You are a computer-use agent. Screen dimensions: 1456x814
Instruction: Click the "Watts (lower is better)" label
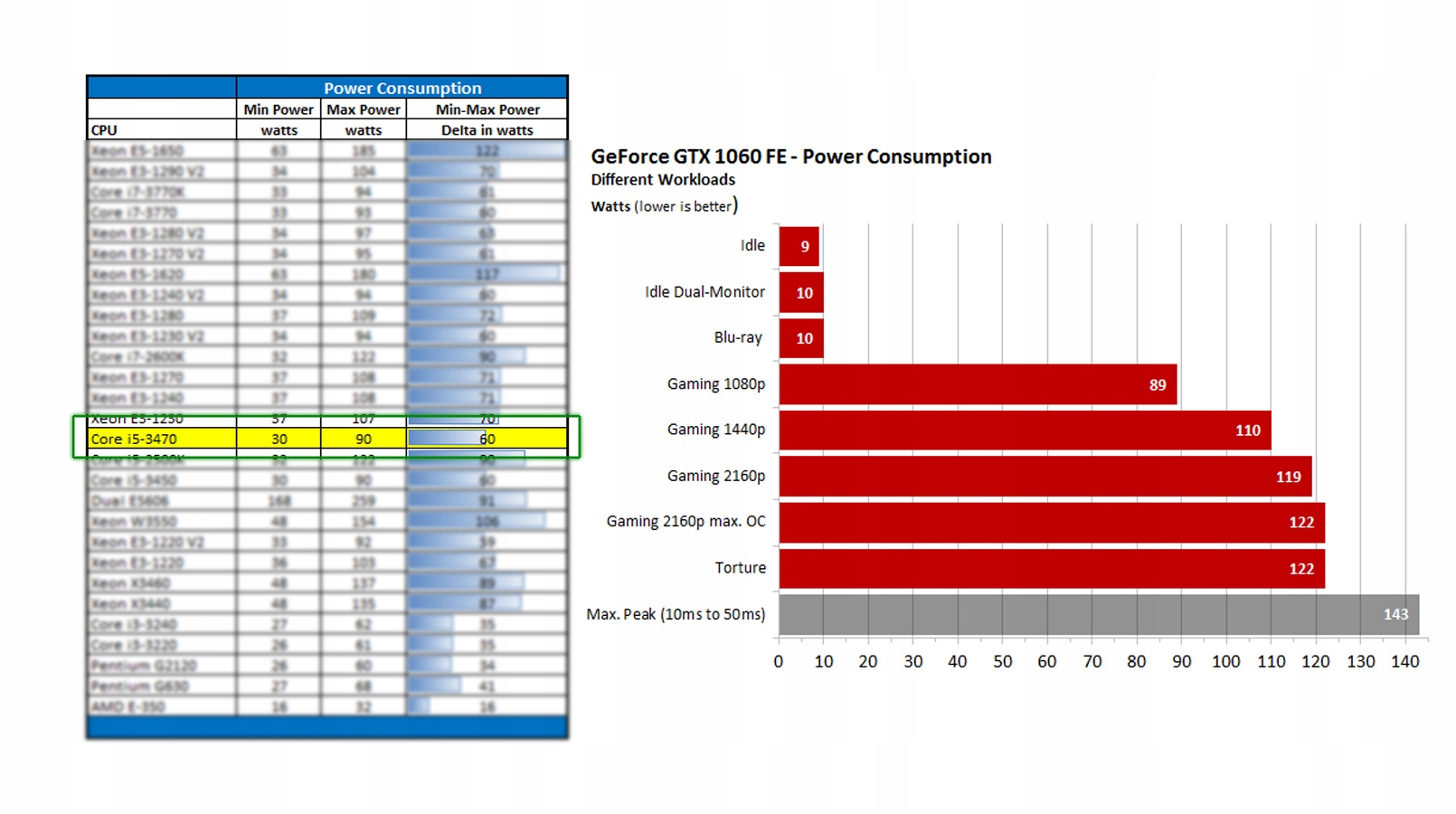(x=665, y=206)
